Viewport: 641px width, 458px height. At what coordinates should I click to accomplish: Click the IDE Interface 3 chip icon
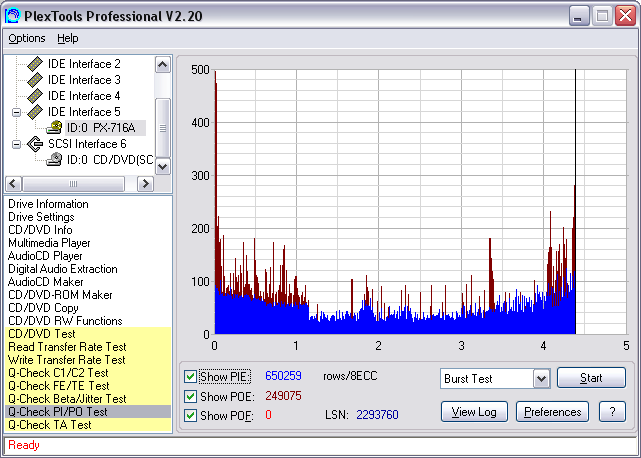pyautogui.click(x=35, y=80)
